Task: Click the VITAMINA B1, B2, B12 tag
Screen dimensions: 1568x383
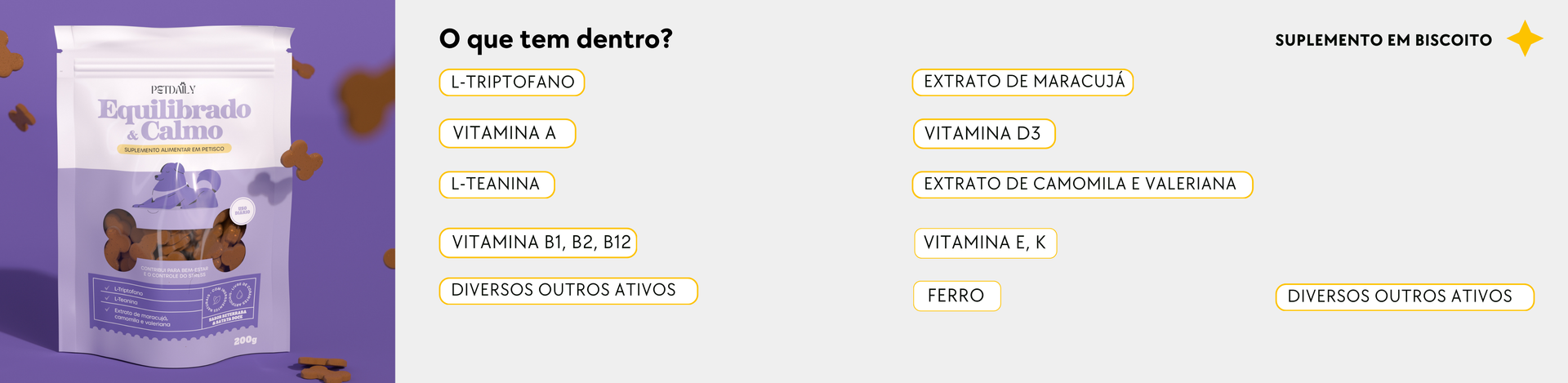Action: 538,243
